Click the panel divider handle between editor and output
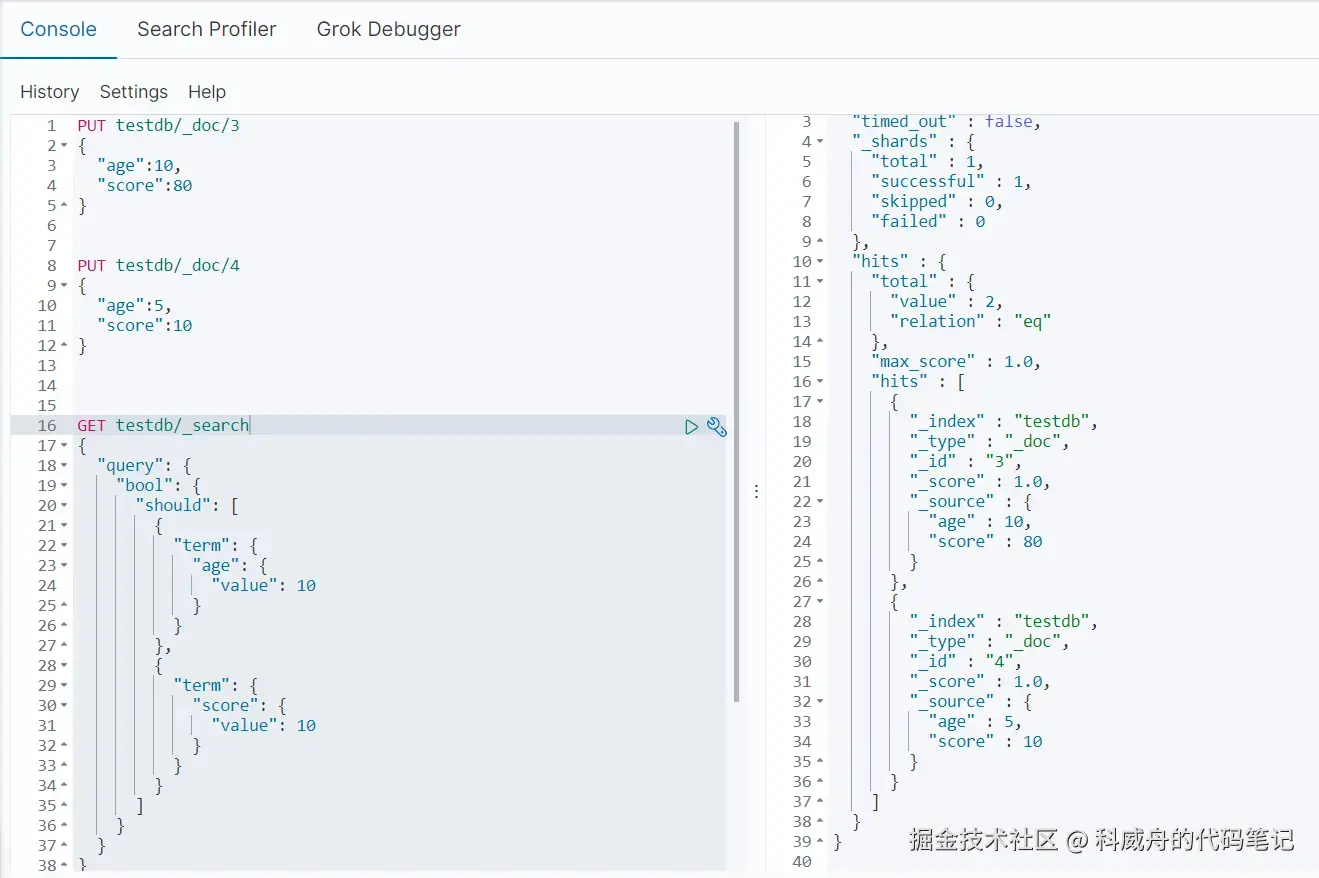 click(x=756, y=491)
